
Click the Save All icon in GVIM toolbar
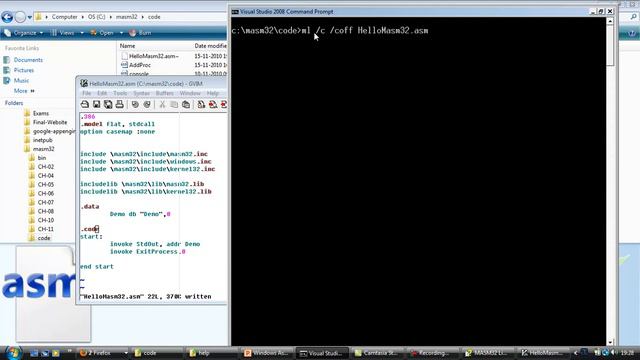coord(108,104)
